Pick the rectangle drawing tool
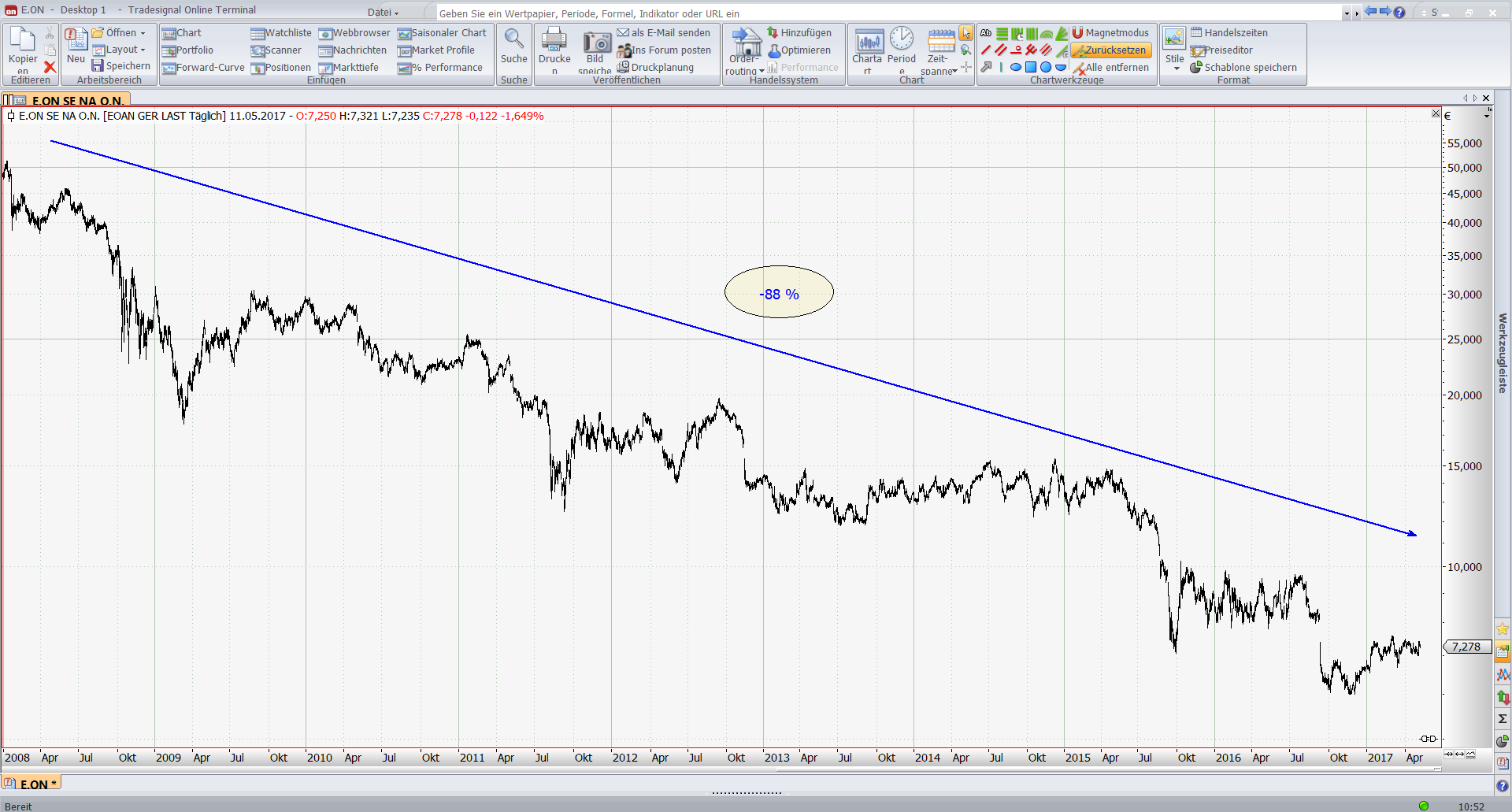The image size is (1512, 812). pos(1031,68)
